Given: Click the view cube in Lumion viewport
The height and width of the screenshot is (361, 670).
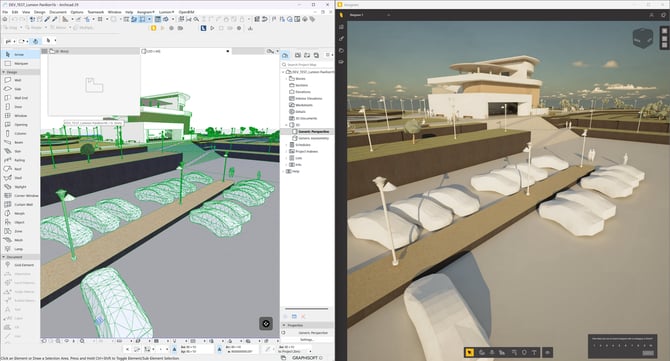Looking at the screenshot, I should coord(642,39).
